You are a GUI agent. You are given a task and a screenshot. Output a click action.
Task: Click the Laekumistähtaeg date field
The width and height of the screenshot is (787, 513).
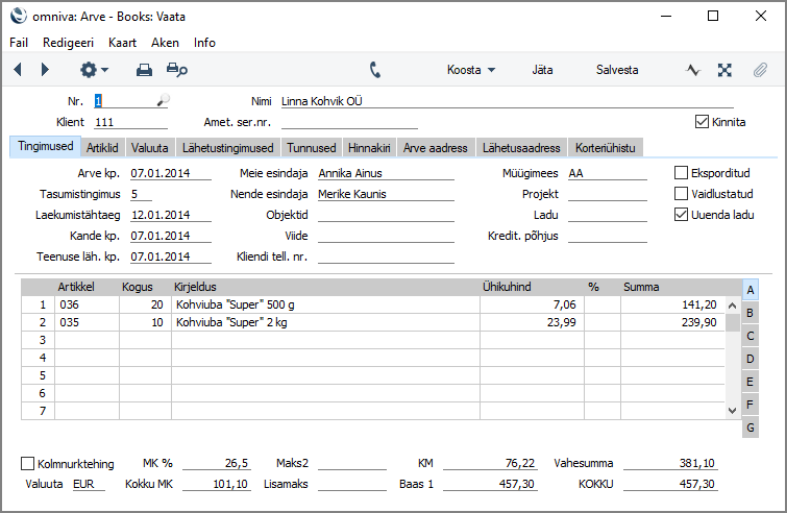[x=171, y=215]
